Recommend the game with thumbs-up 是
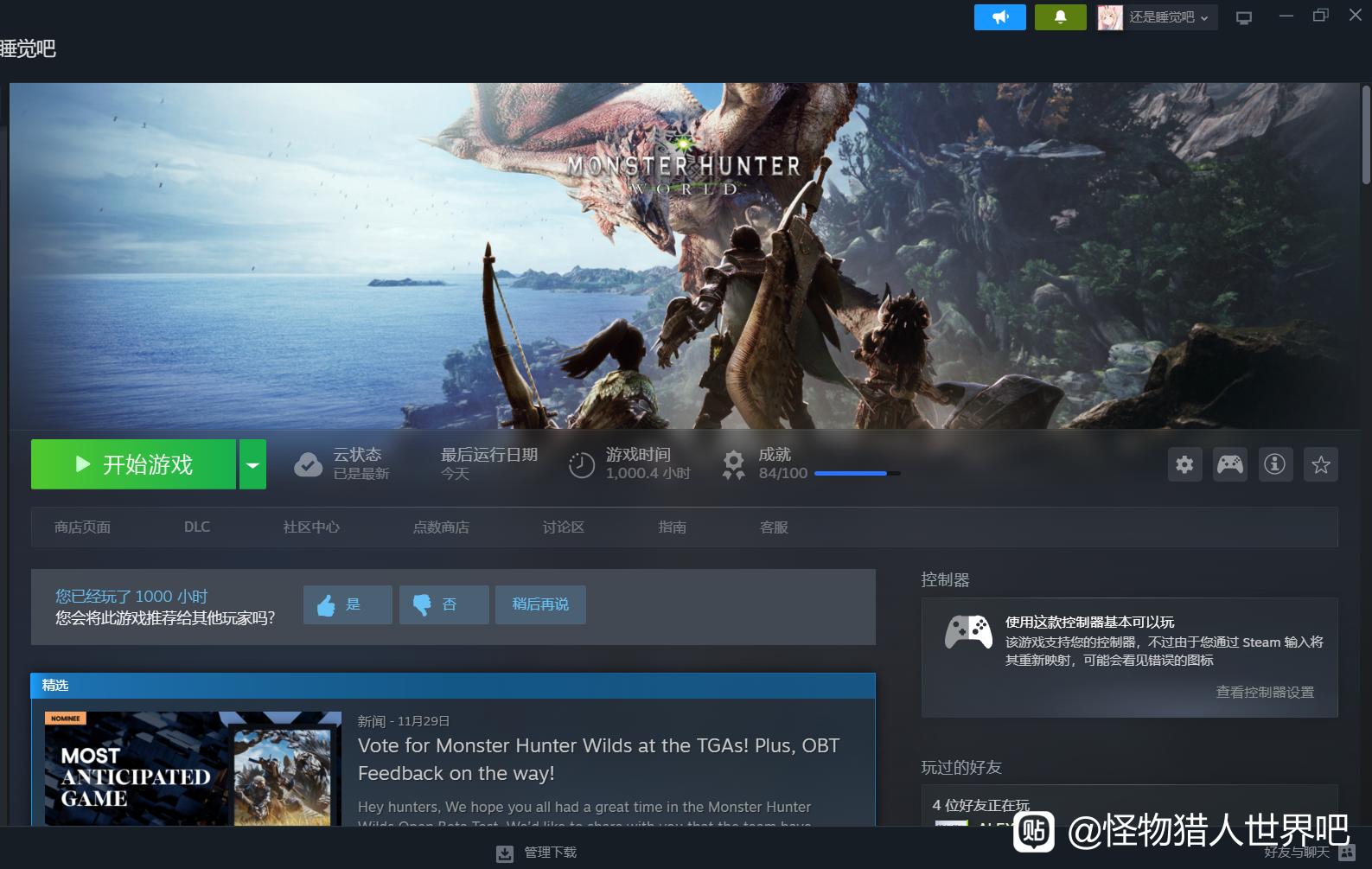The width and height of the screenshot is (1372, 869). tap(348, 605)
